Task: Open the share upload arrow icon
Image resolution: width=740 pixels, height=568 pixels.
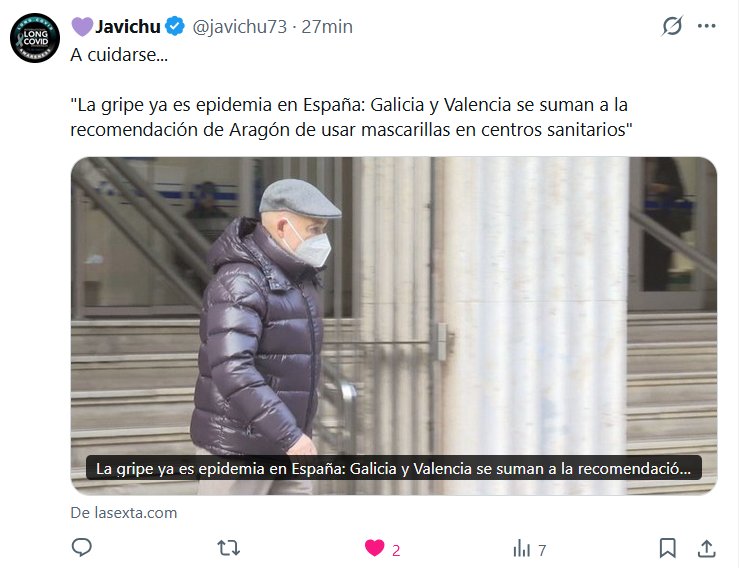Action: (706, 548)
